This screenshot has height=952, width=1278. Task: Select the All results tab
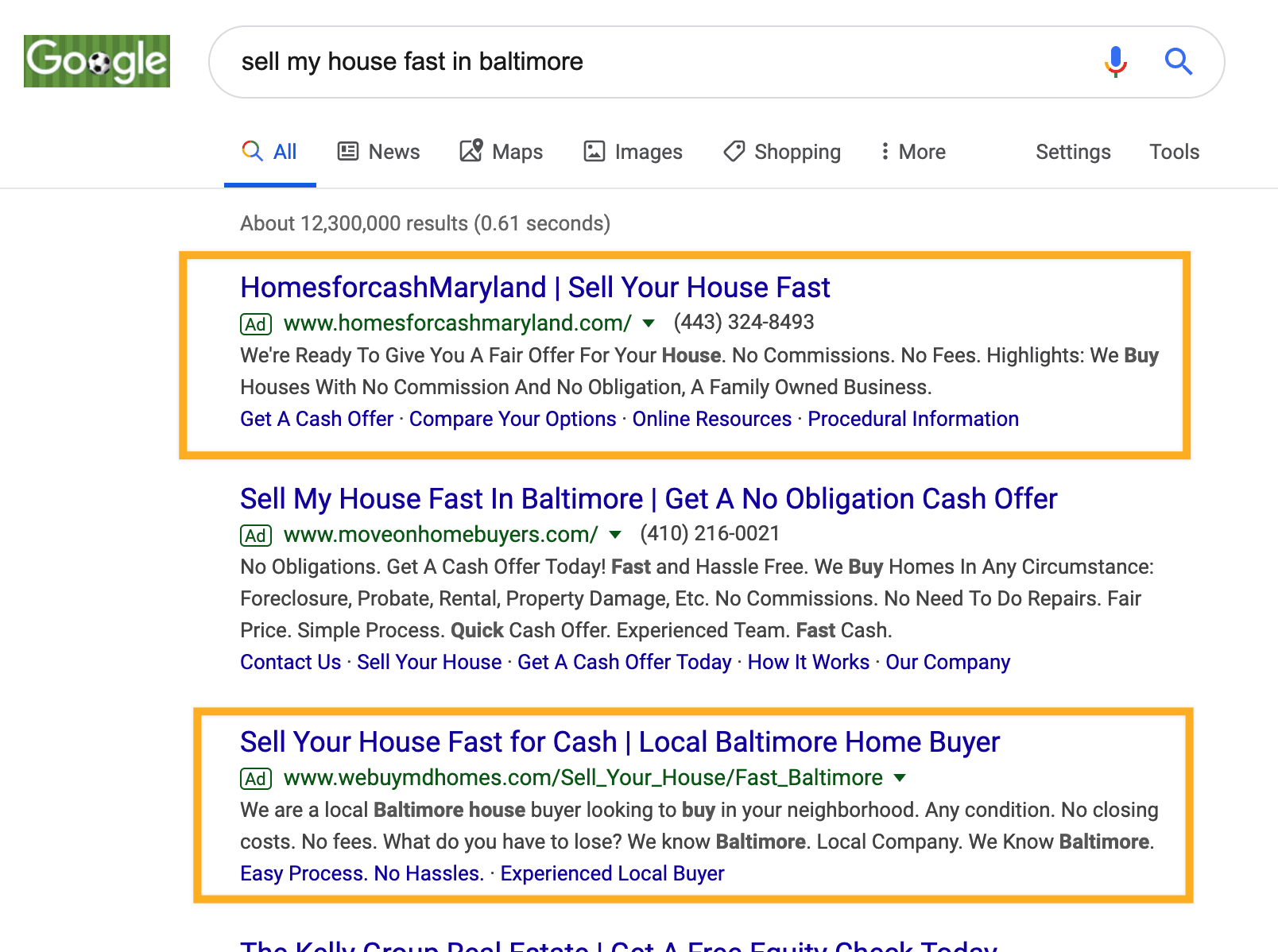tap(269, 152)
